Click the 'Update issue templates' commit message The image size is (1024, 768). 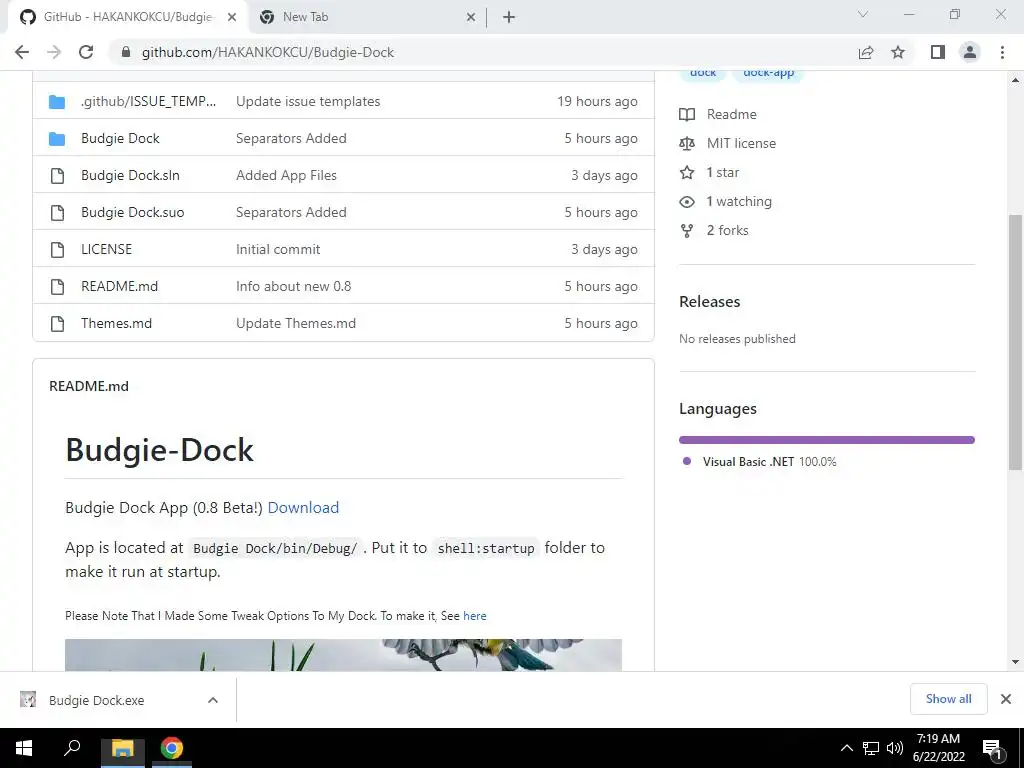coord(308,101)
